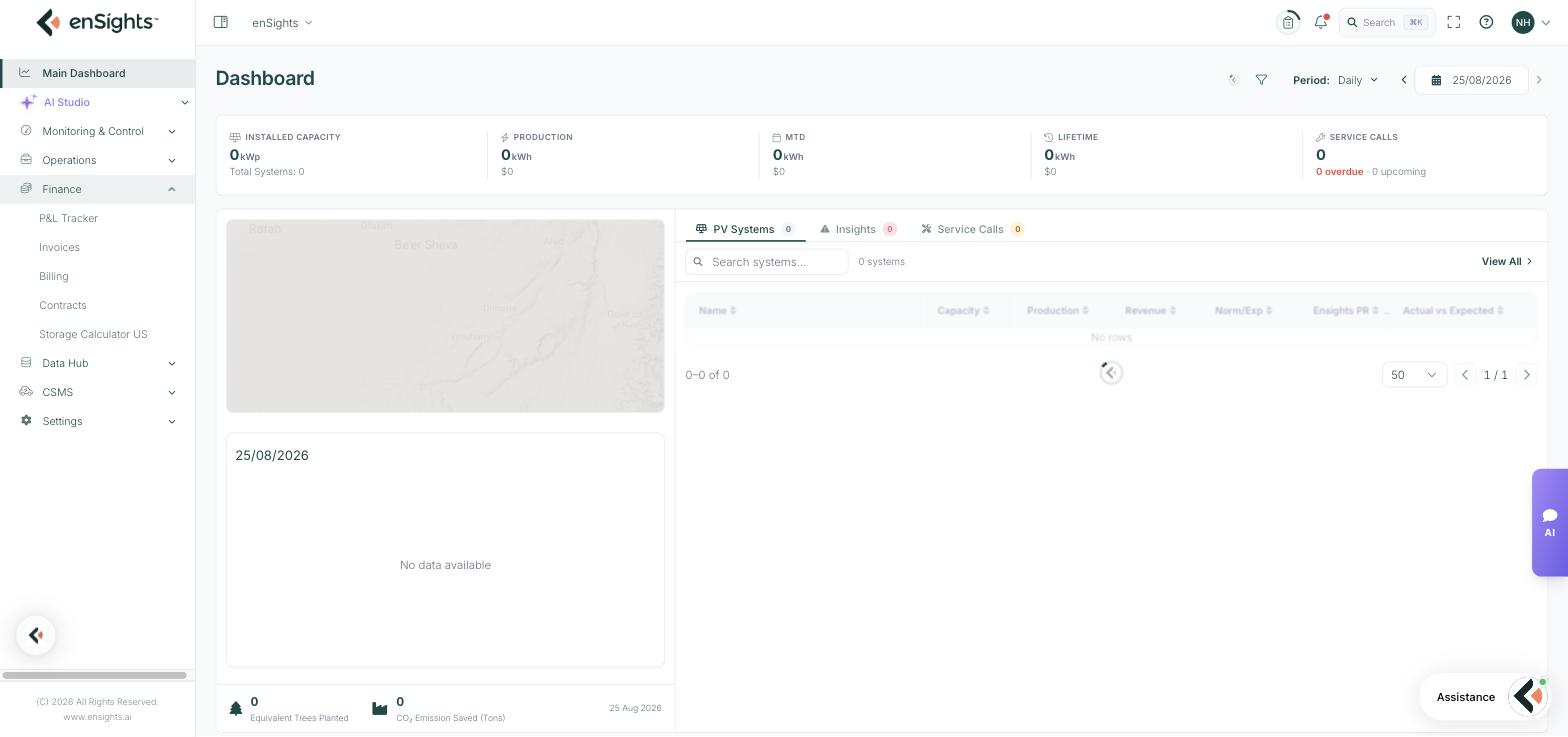Click the Monitoring & Control sidebar icon
The image size is (1568, 737).
coord(26,131)
